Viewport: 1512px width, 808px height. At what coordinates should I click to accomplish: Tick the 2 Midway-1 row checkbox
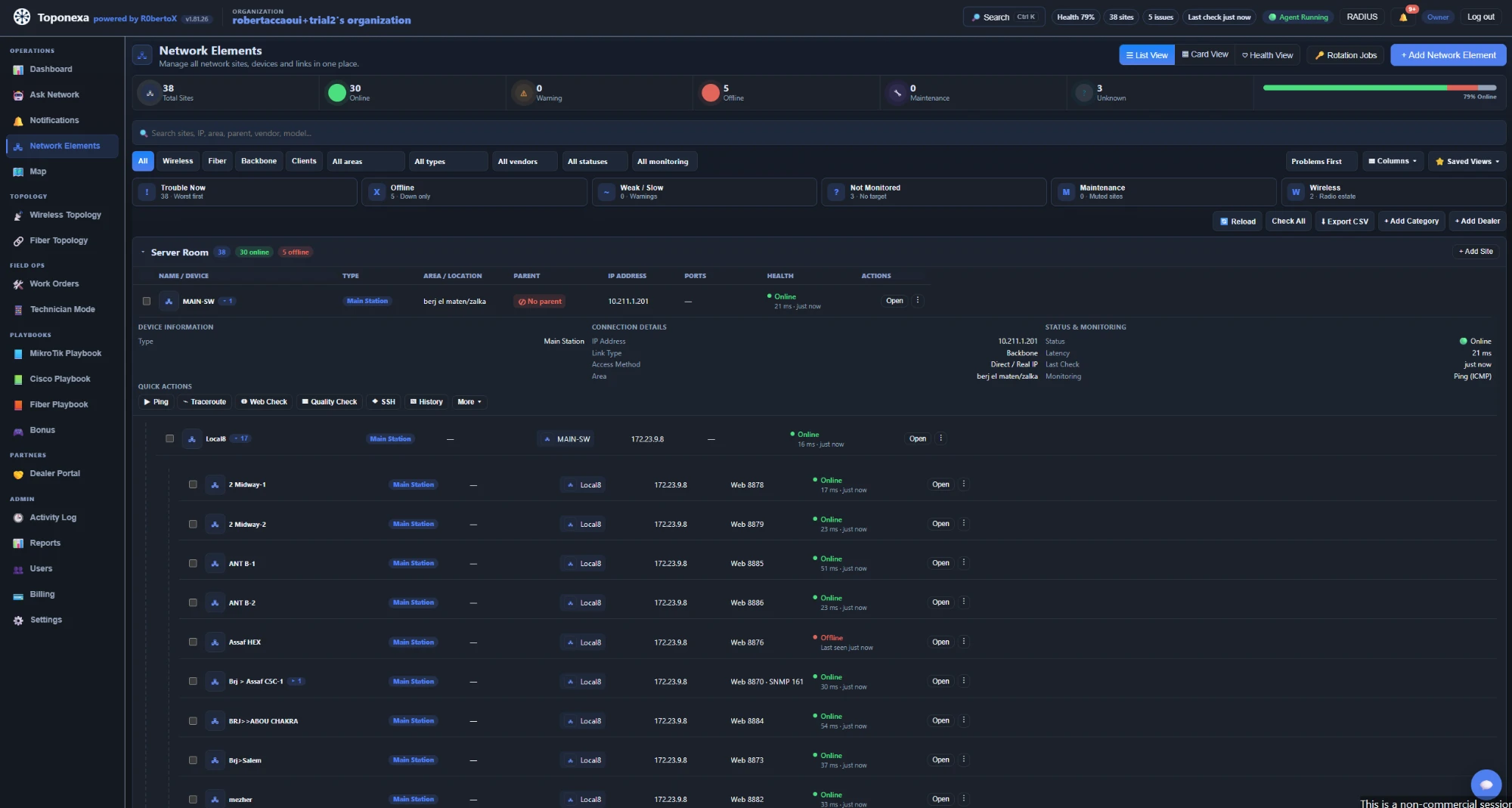coord(193,484)
